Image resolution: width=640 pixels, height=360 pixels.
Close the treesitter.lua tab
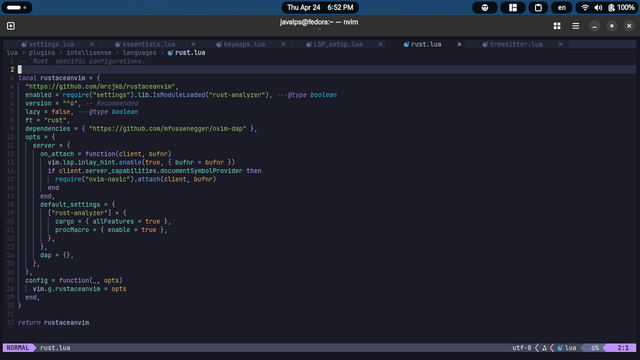point(560,44)
